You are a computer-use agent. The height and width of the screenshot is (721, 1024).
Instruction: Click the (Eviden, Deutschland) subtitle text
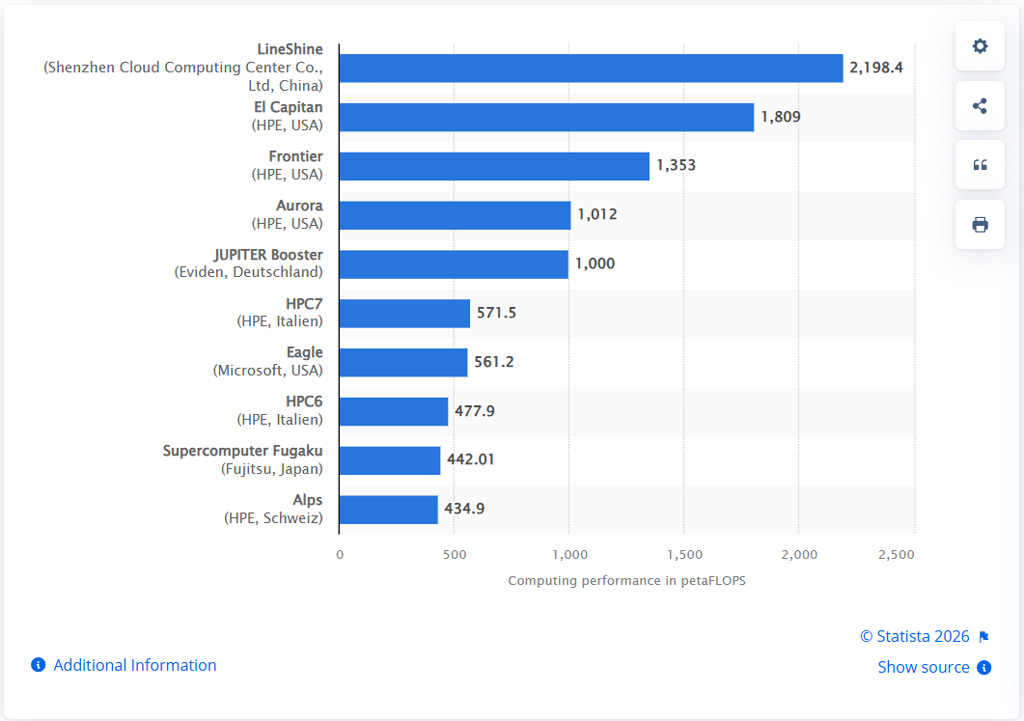click(248, 272)
